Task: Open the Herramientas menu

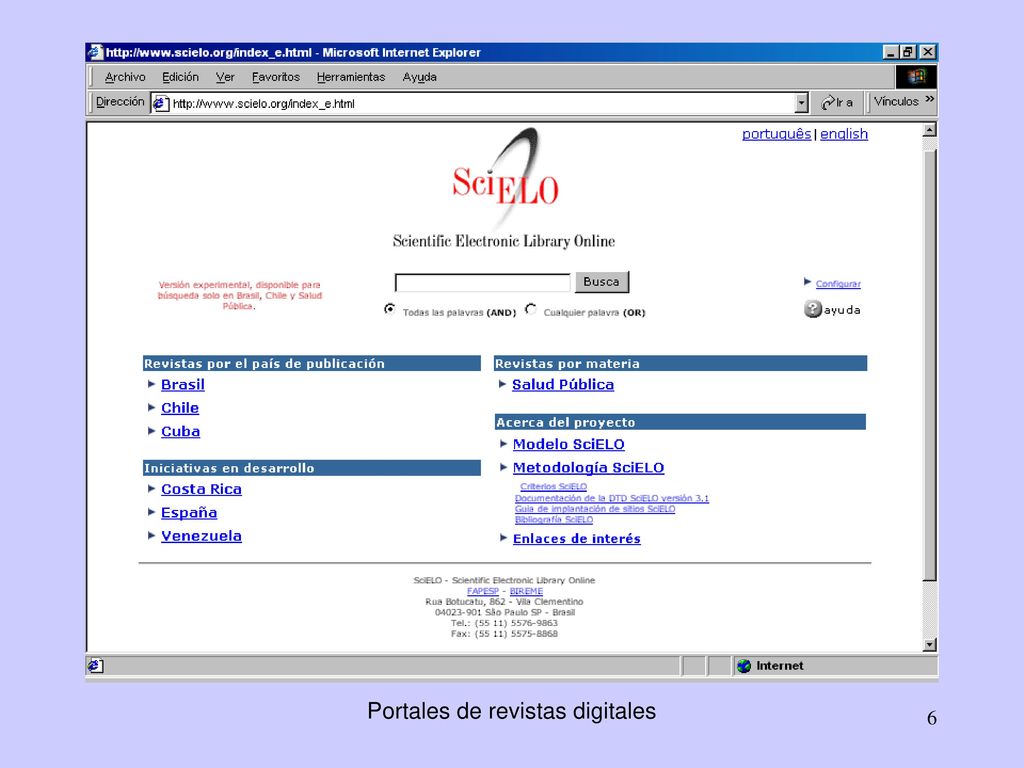Action: 351,77
